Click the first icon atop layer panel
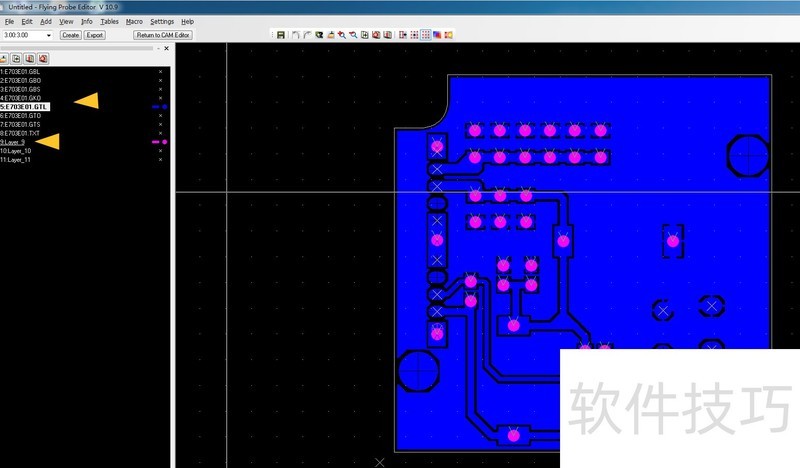The width and height of the screenshot is (800, 468). pos(4,59)
